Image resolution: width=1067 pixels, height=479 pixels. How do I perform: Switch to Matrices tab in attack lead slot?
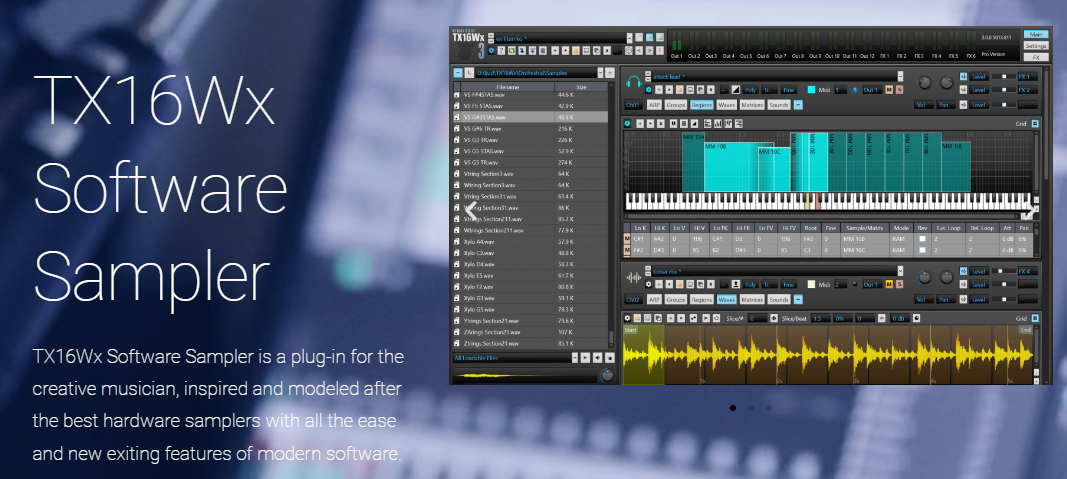pos(752,105)
